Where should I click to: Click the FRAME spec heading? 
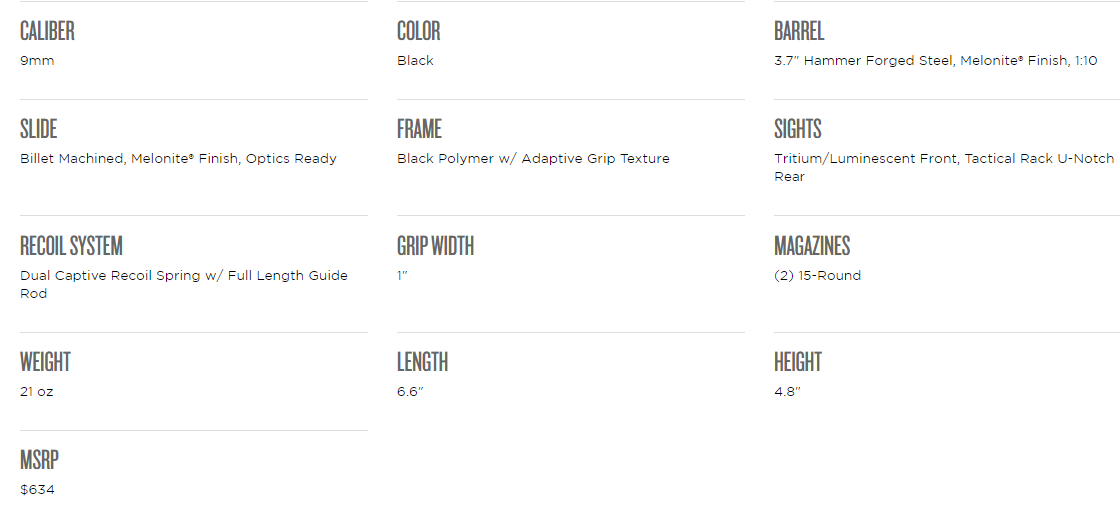(419, 129)
